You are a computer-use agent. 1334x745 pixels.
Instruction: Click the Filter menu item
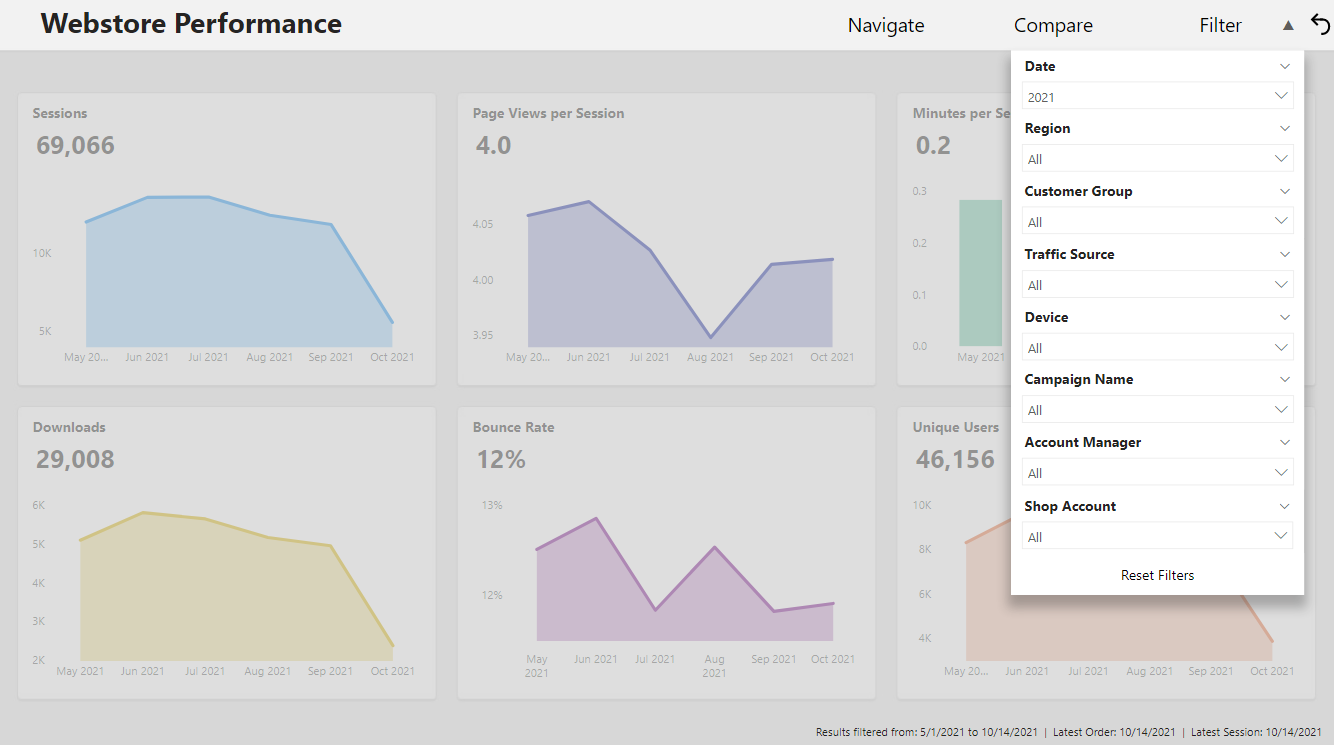(x=1220, y=26)
